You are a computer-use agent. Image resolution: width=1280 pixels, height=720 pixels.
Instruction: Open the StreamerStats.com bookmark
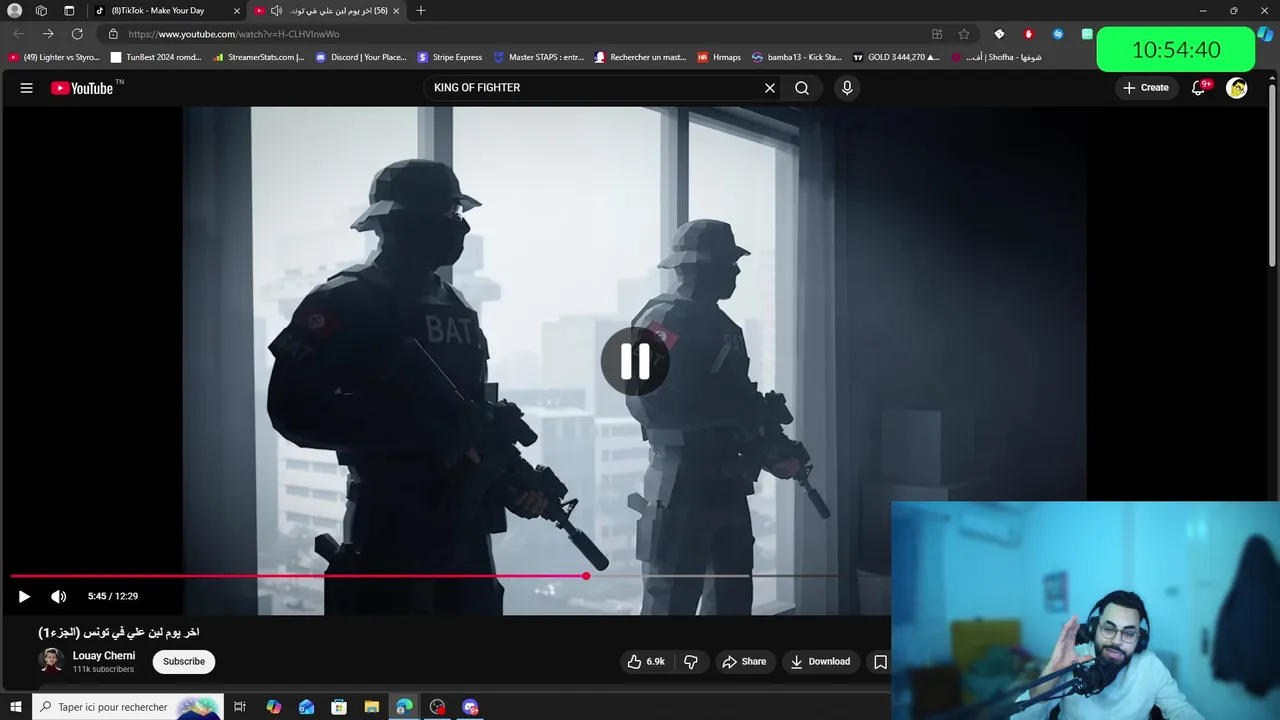[x=259, y=57]
